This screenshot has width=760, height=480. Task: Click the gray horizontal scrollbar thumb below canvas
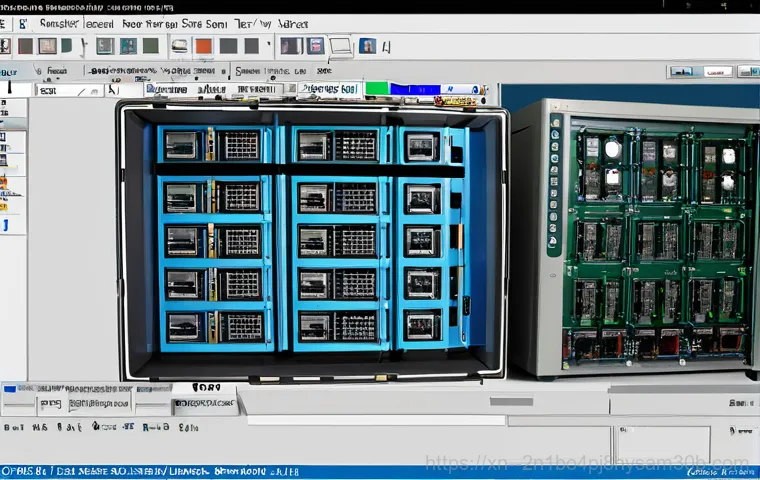511,401
